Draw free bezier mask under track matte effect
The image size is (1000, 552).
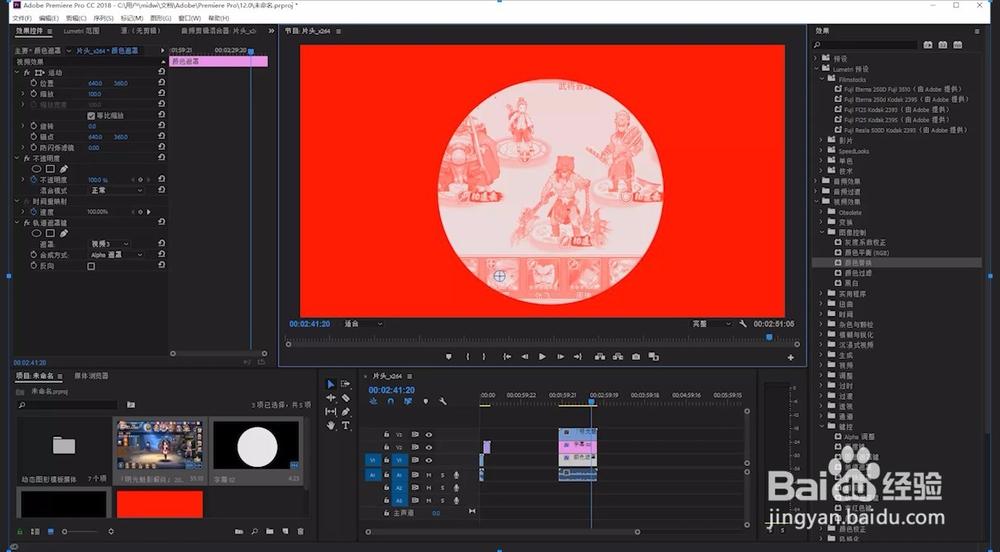[x=64, y=233]
